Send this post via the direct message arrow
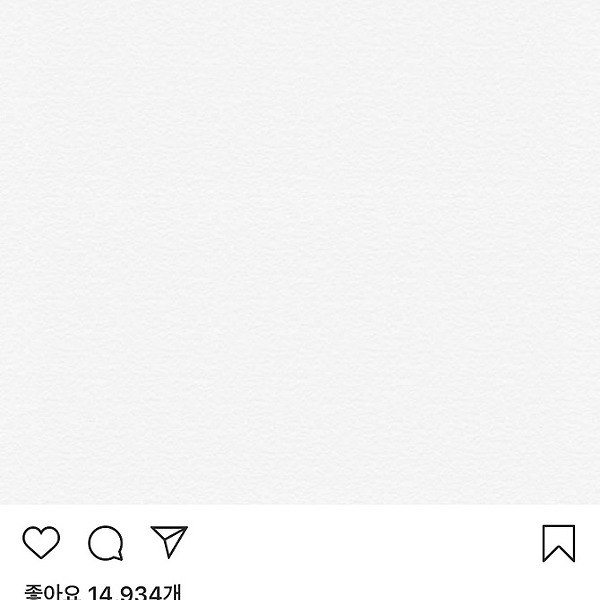 pyautogui.click(x=169, y=542)
